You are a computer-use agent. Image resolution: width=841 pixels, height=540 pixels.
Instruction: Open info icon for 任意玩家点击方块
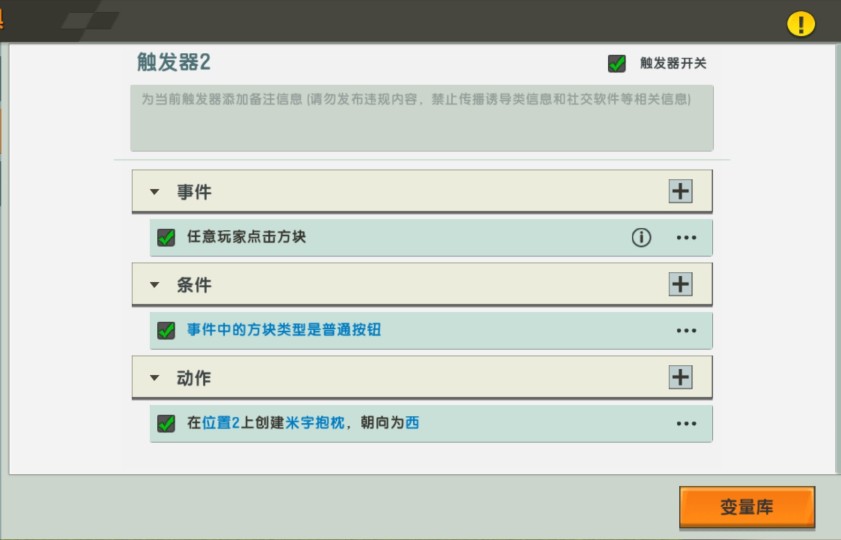point(641,237)
